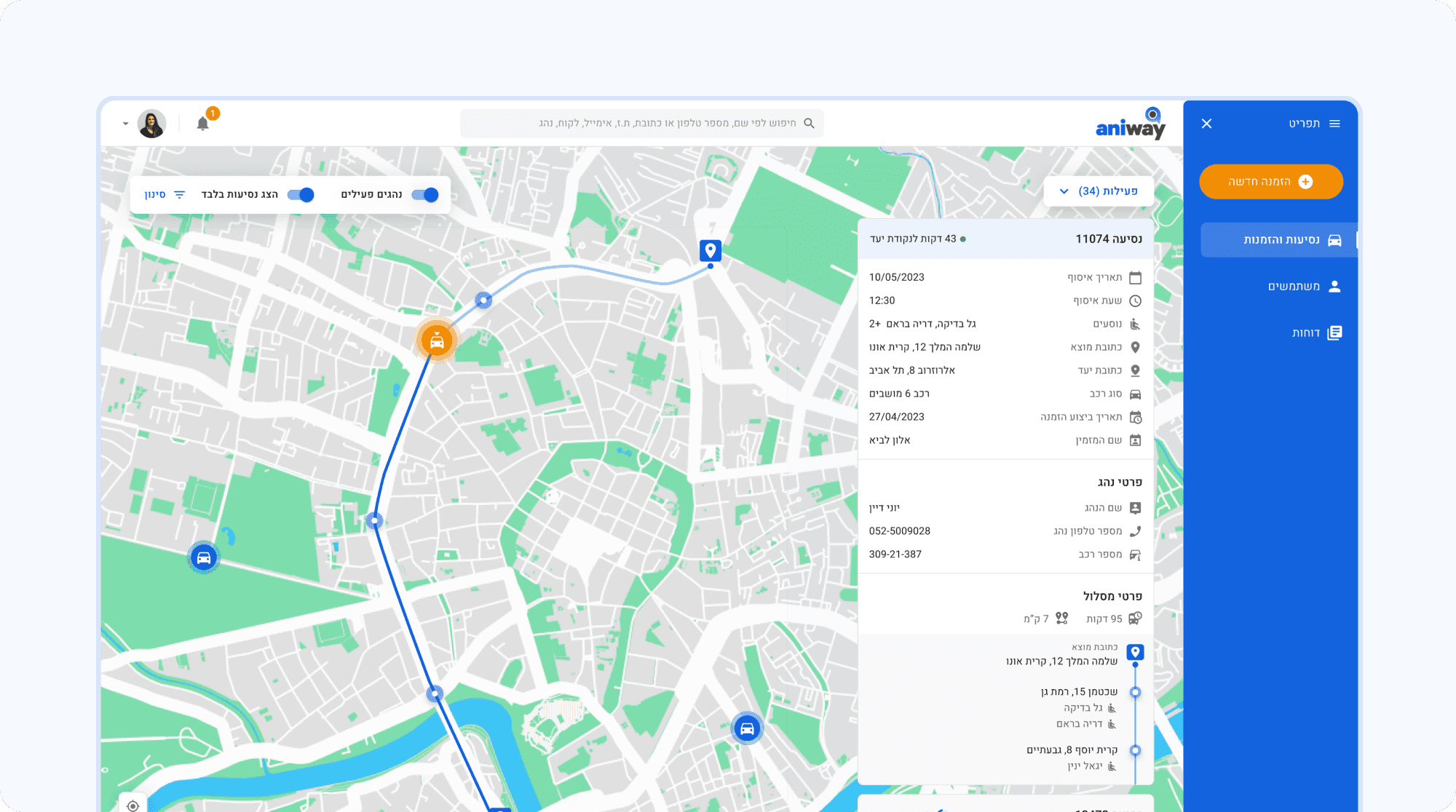This screenshot has width=1456, height=812.
Task: Select the timeline stop marker for קרית יוסף 8, גבעתיים
Action: (1135, 750)
